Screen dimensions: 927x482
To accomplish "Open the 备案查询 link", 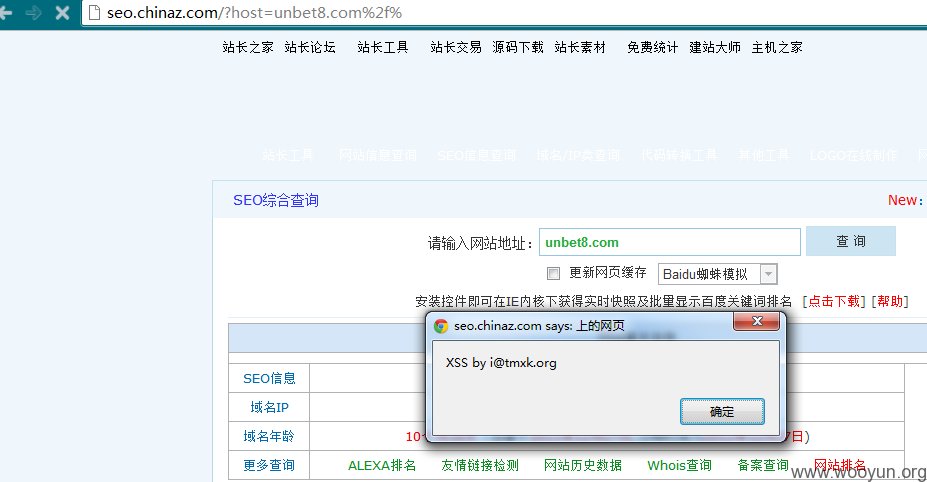I will [x=763, y=465].
